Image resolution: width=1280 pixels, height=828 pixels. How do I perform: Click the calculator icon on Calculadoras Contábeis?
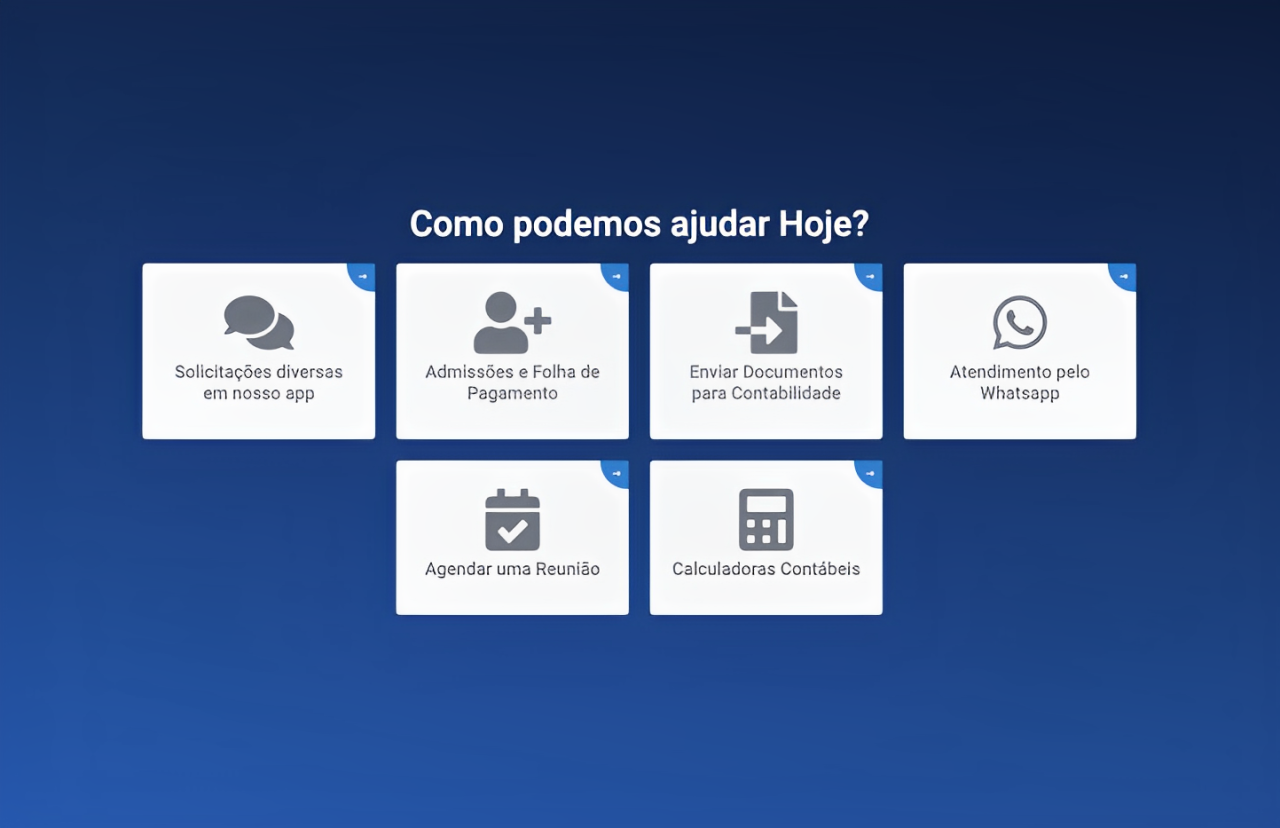tap(765, 518)
